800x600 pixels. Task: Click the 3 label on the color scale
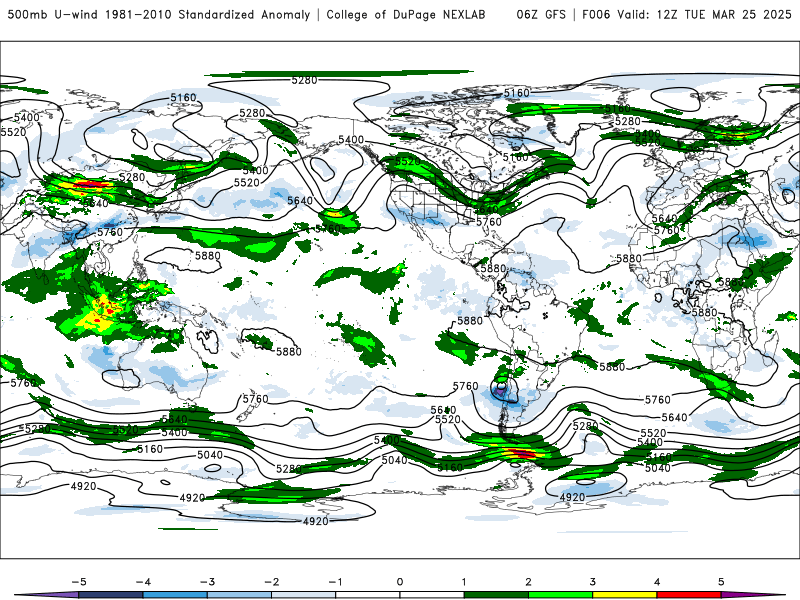coord(592,582)
